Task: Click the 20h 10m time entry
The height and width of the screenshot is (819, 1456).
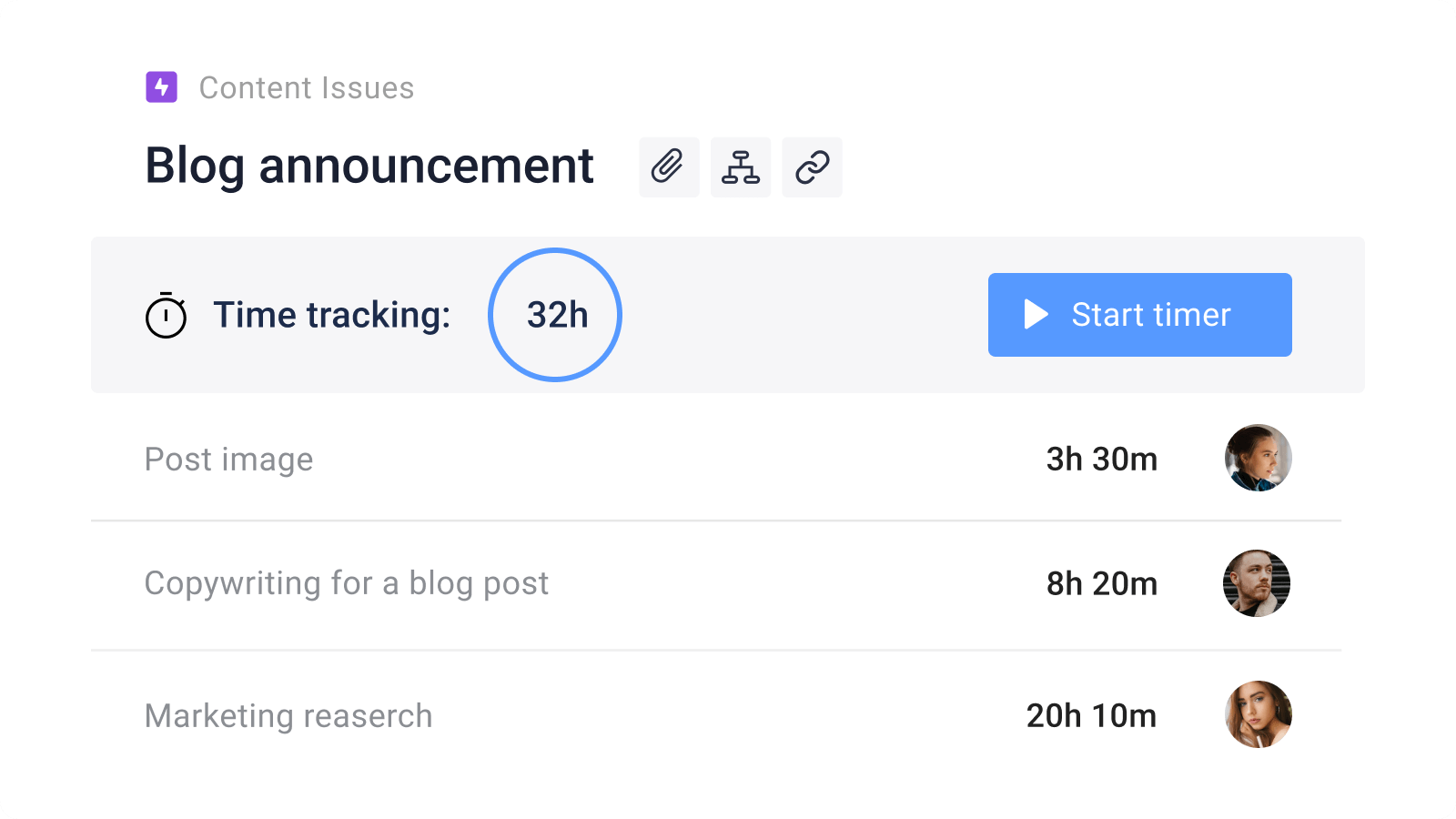Action: coord(1091,716)
